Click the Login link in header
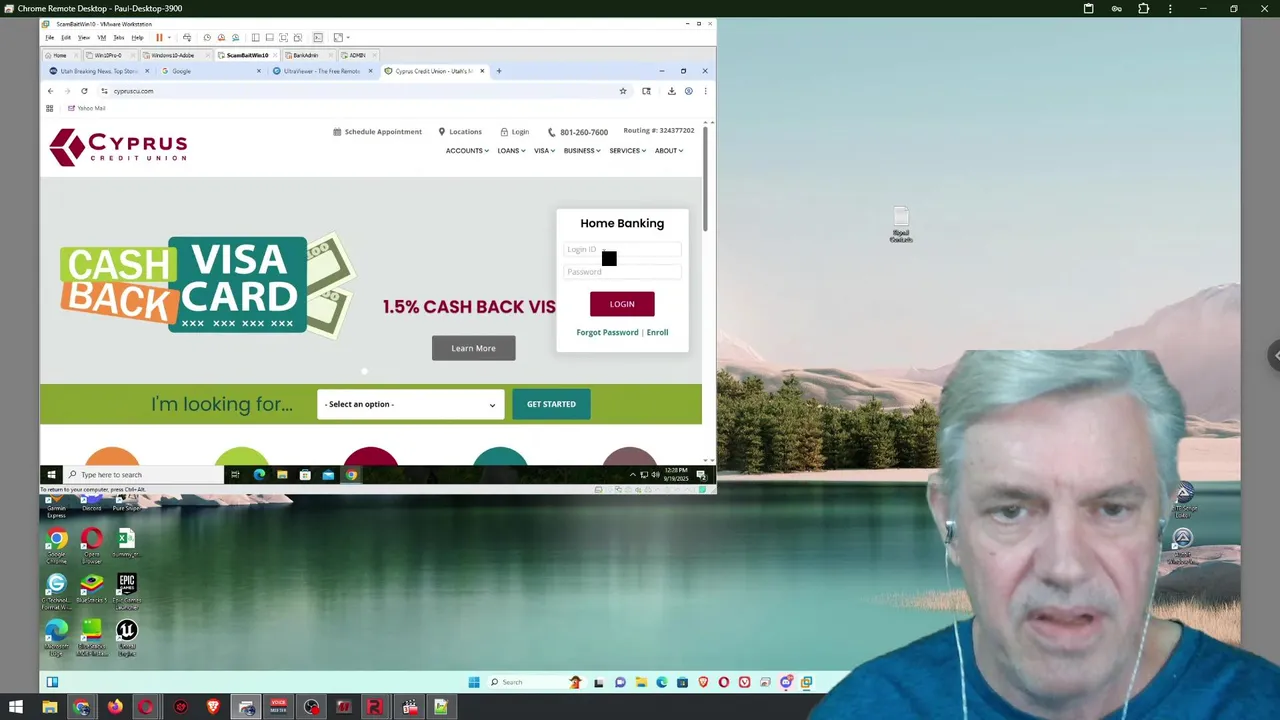The height and width of the screenshot is (720, 1280). coord(515,132)
